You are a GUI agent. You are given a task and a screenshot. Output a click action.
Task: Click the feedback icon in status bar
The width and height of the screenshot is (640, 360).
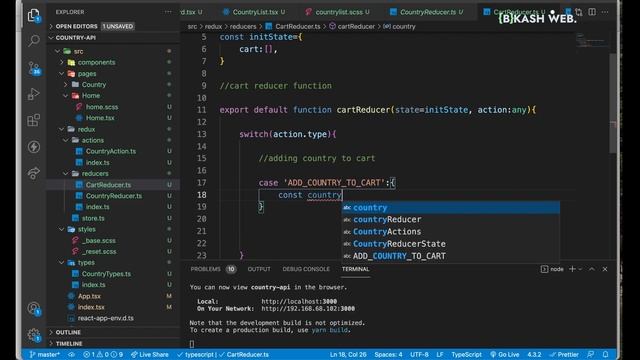pos(591,354)
